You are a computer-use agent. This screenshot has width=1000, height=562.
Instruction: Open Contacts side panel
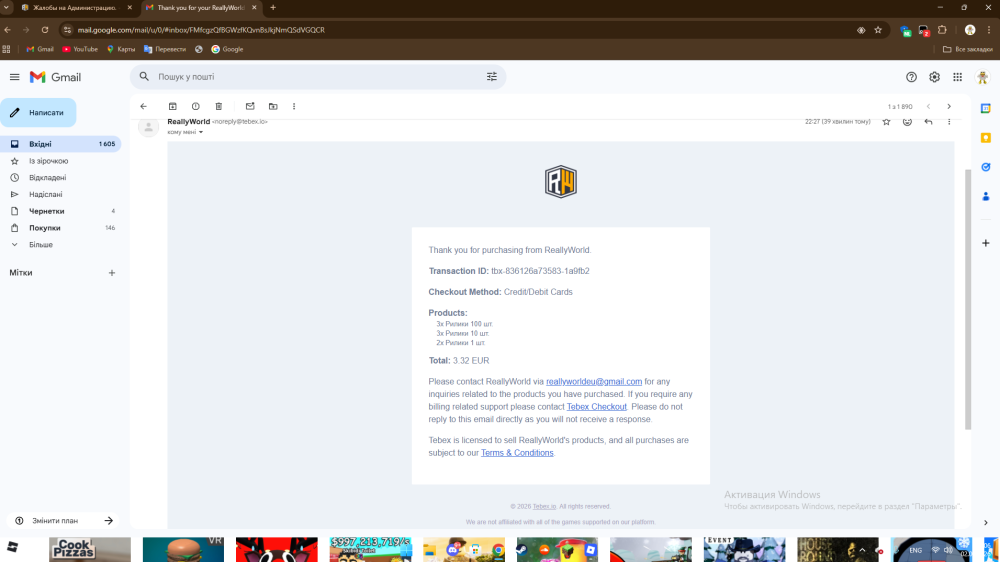pyautogui.click(x=986, y=196)
